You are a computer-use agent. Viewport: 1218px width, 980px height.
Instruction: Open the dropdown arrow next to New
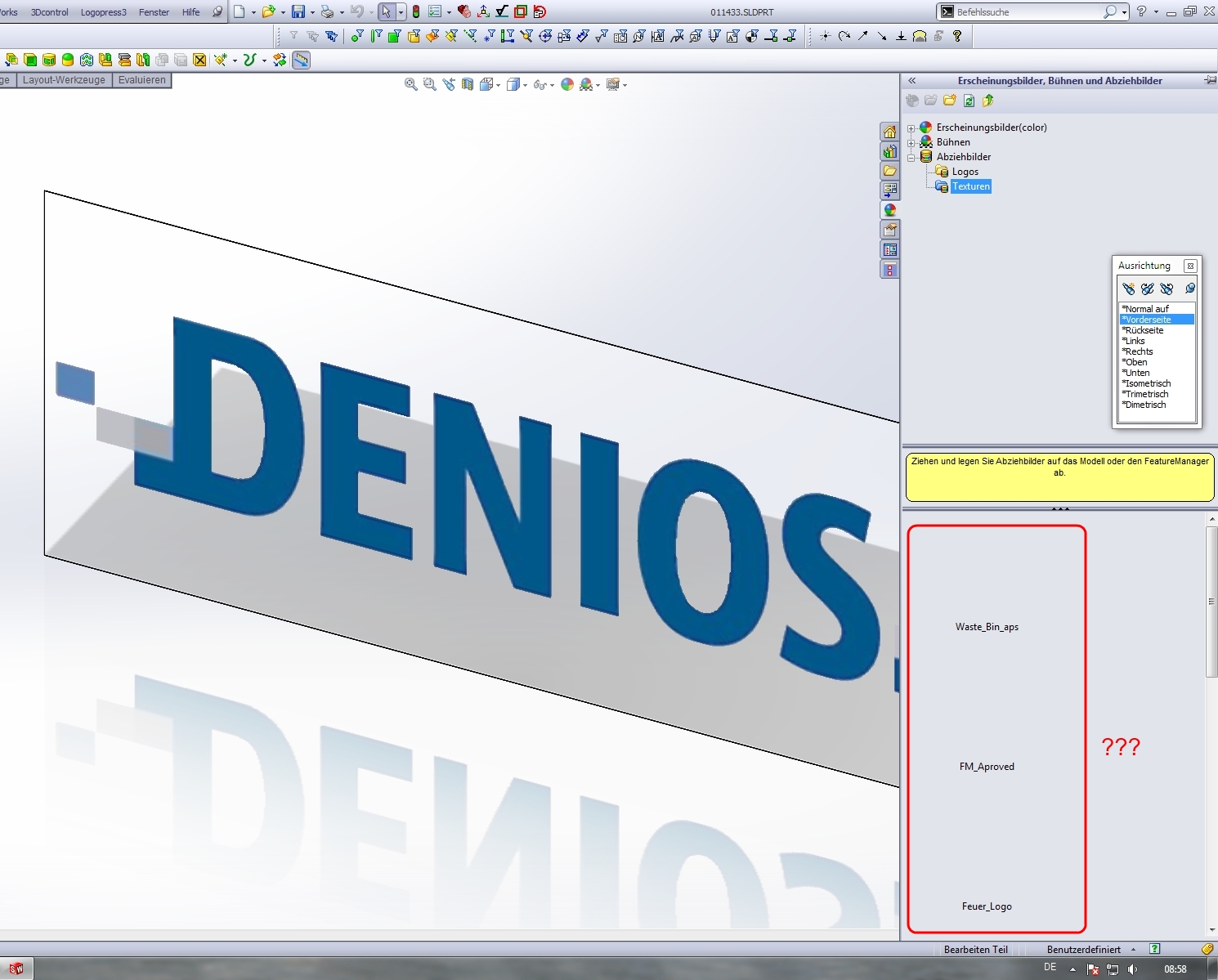click(253, 12)
